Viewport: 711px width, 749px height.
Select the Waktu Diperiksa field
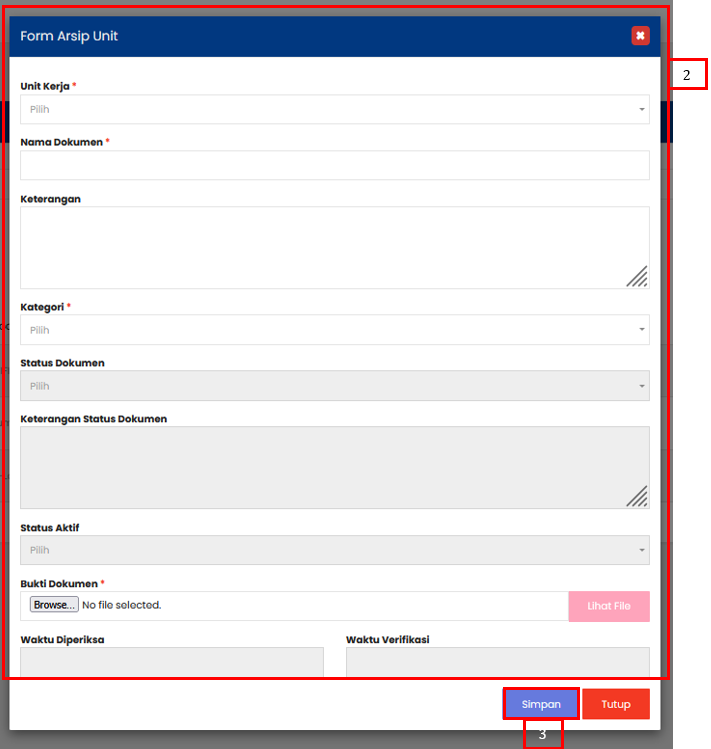pos(172,662)
